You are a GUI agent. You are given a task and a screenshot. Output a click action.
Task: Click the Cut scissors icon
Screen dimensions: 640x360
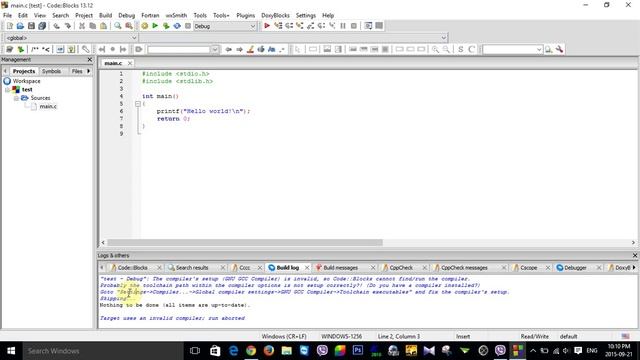point(82,26)
